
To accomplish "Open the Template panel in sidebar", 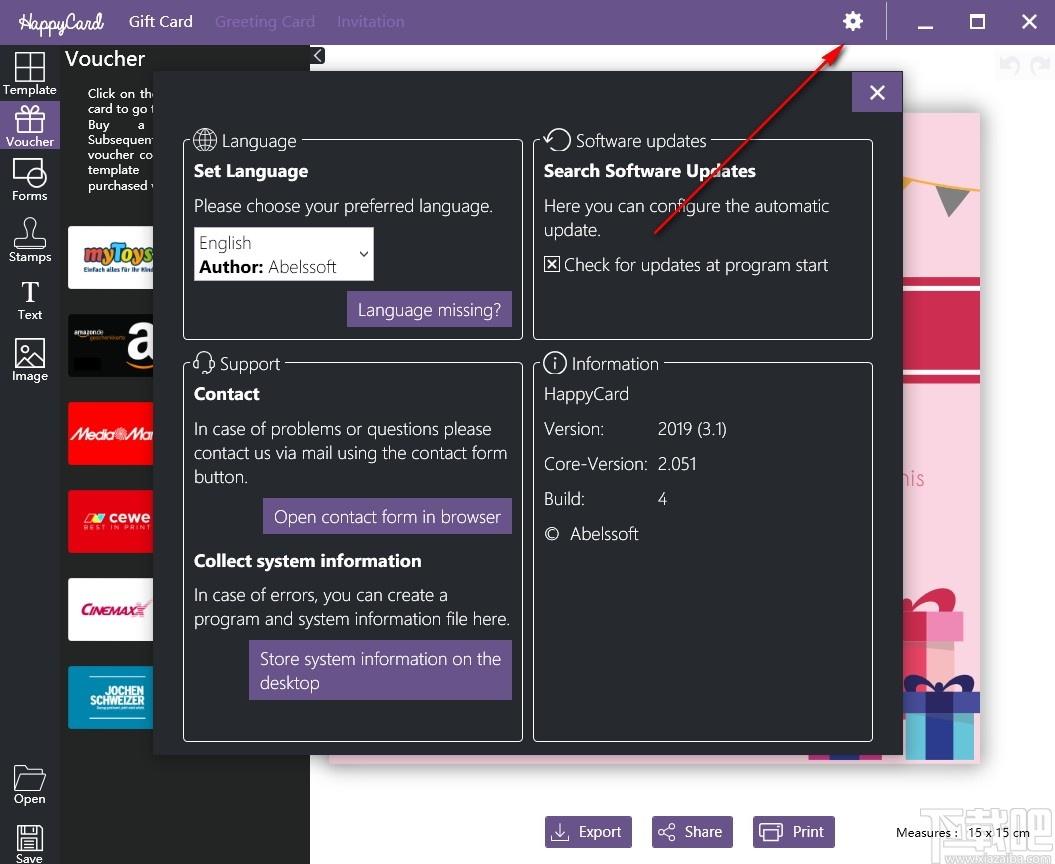I will pos(30,73).
